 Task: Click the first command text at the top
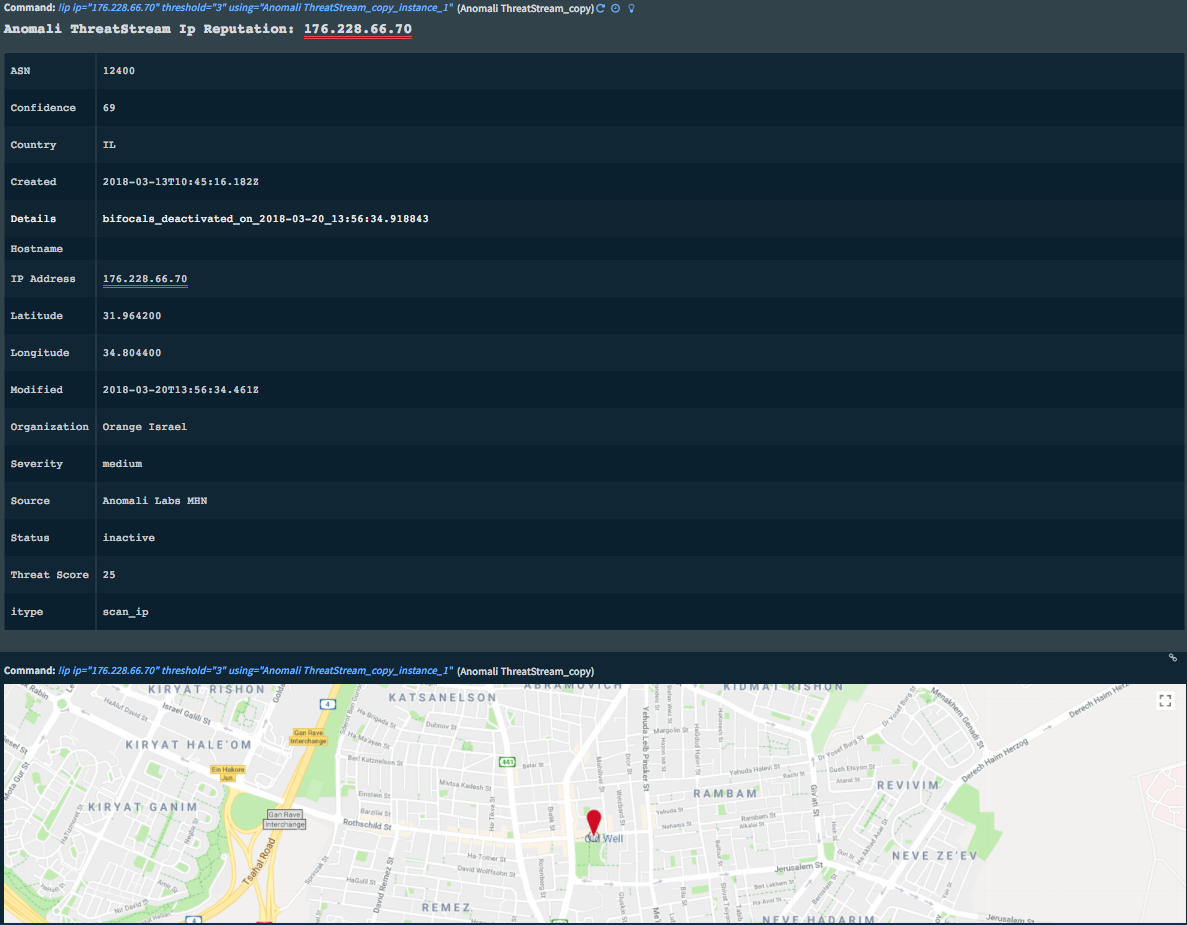(256, 8)
